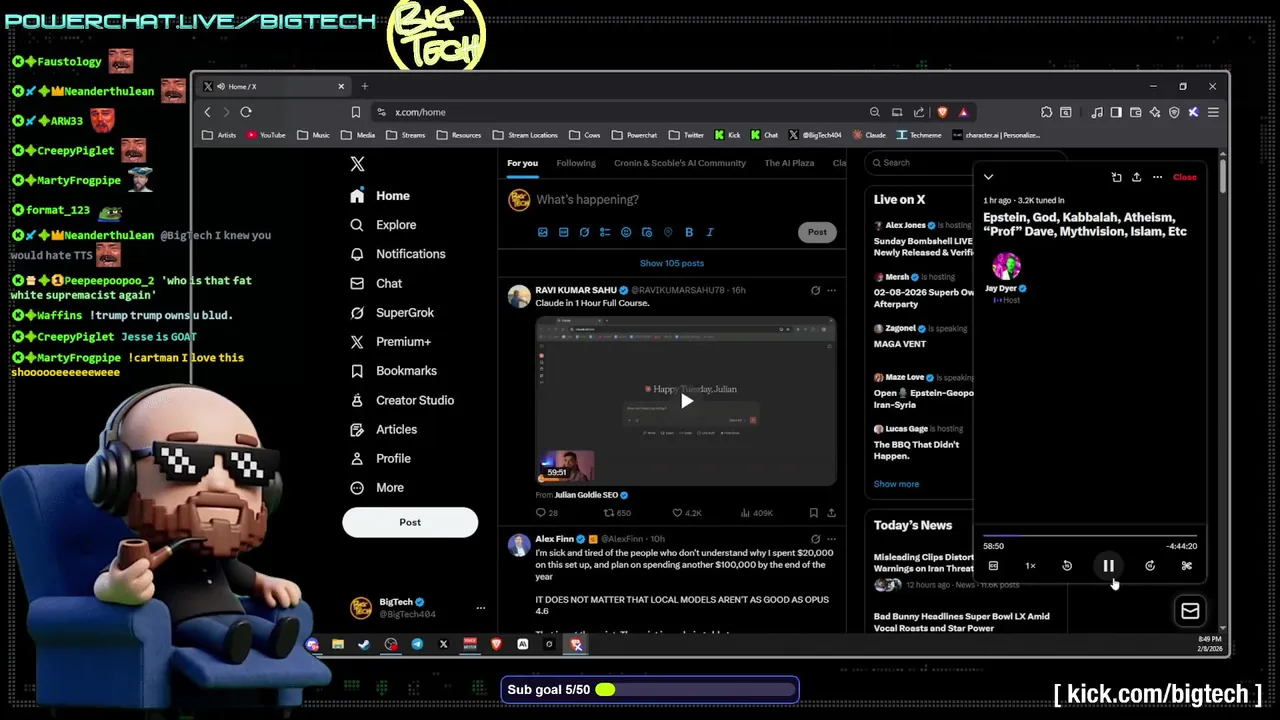Click the red Close link
Viewport: 1280px width, 720px height.
tap(1184, 177)
